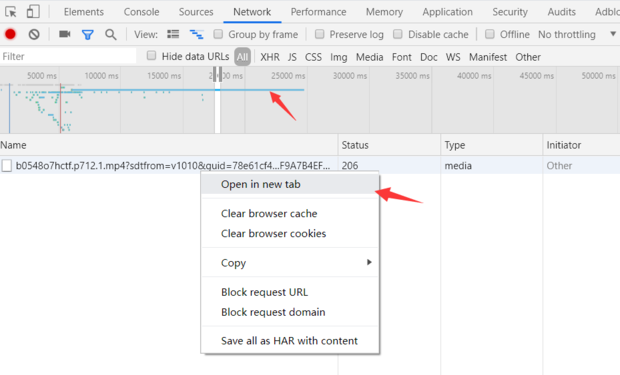Filter requests by Font
This screenshot has width=620, height=375.
point(402,57)
